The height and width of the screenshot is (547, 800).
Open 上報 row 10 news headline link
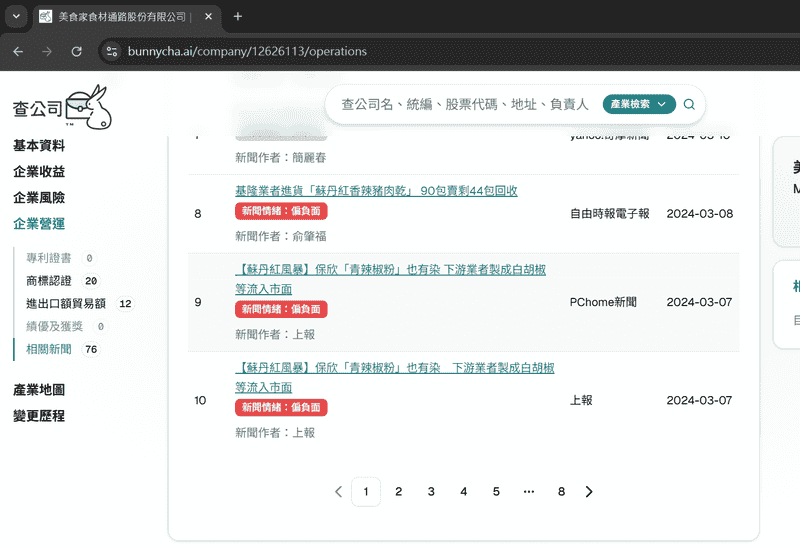tap(394, 378)
